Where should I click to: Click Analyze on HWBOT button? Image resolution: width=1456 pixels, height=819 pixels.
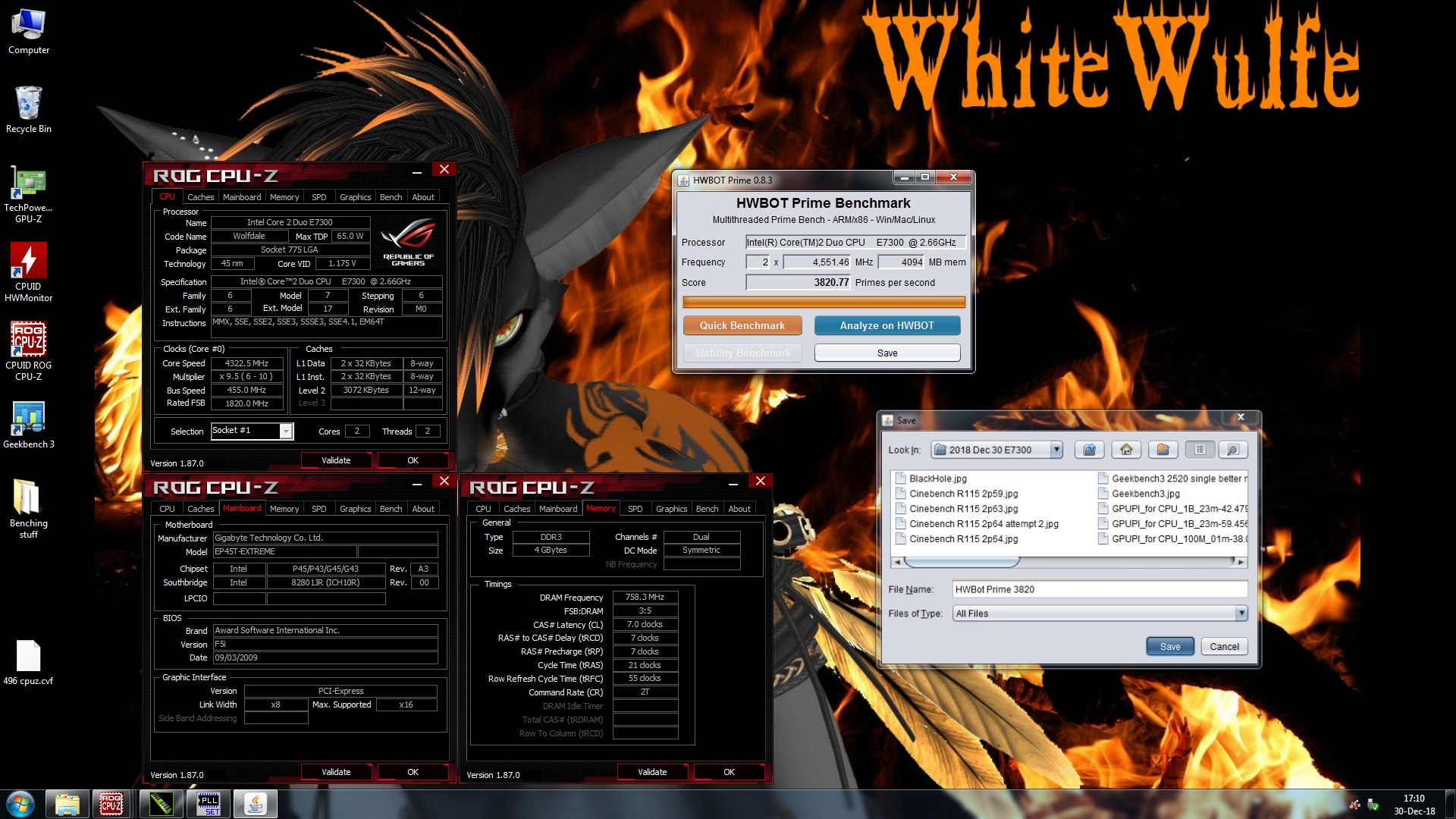point(886,325)
